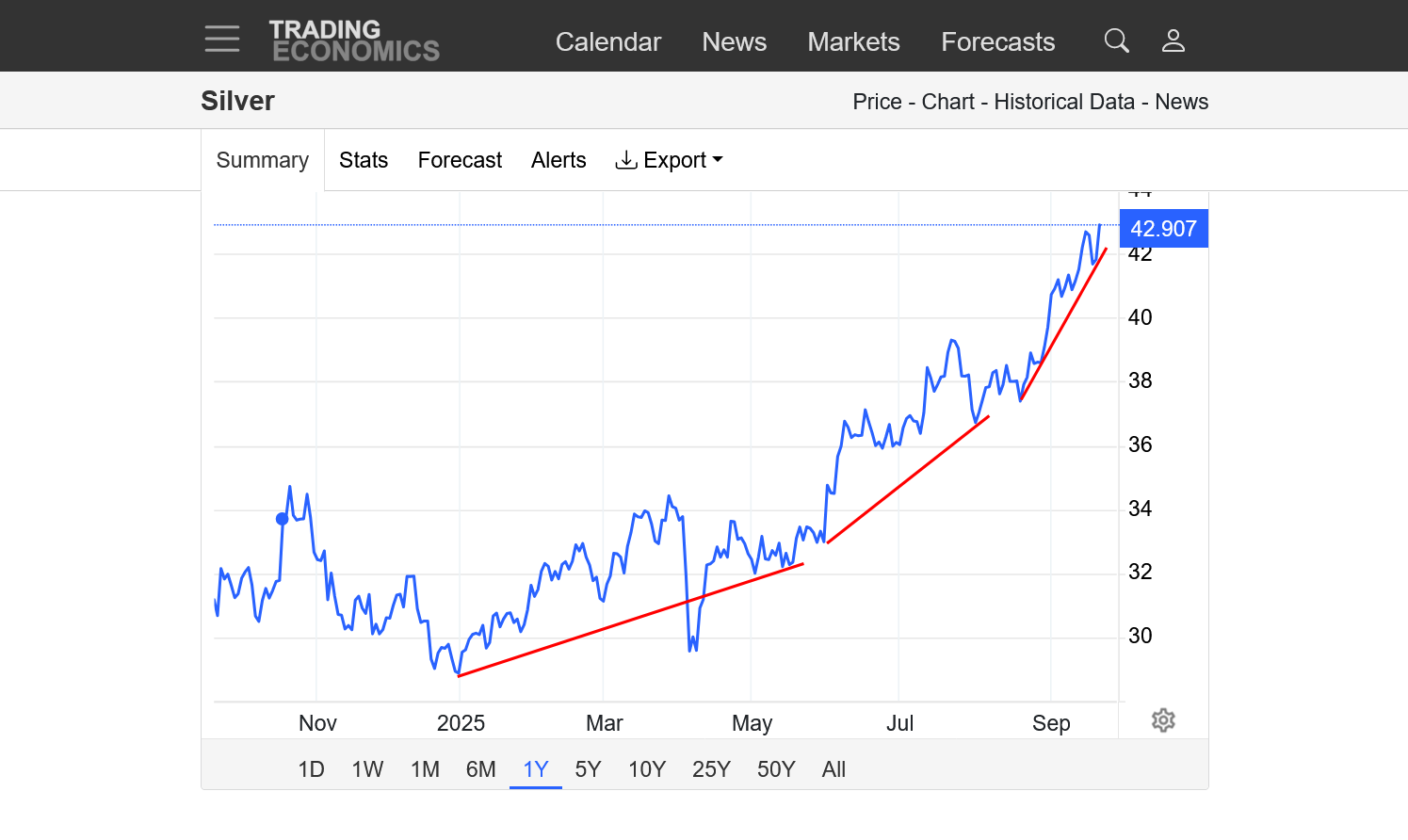The image size is (1408, 840).
Task: Click the blue data point marker on chart
Action: (282, 519)
